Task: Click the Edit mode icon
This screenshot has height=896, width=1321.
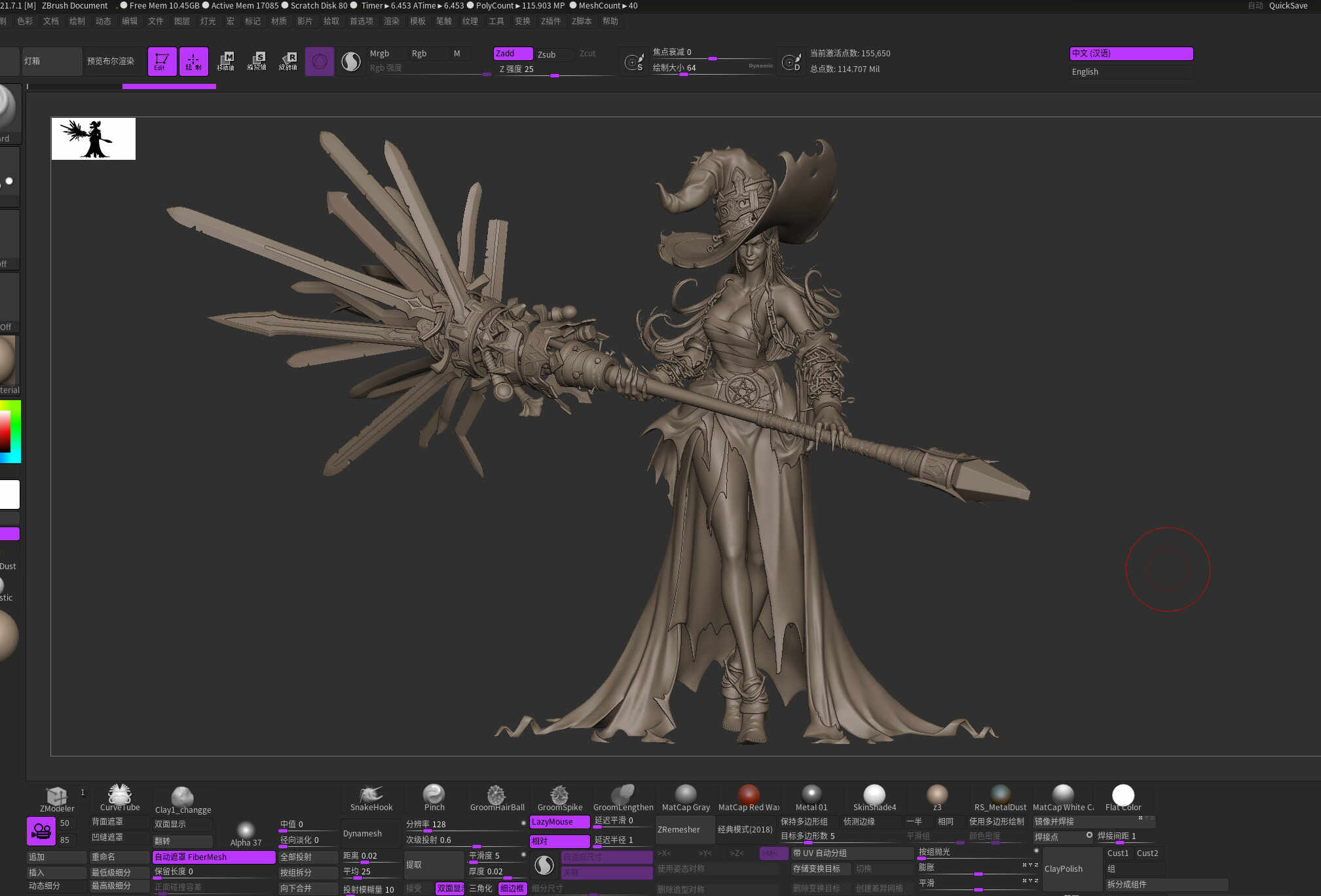Action: [162, 62]
